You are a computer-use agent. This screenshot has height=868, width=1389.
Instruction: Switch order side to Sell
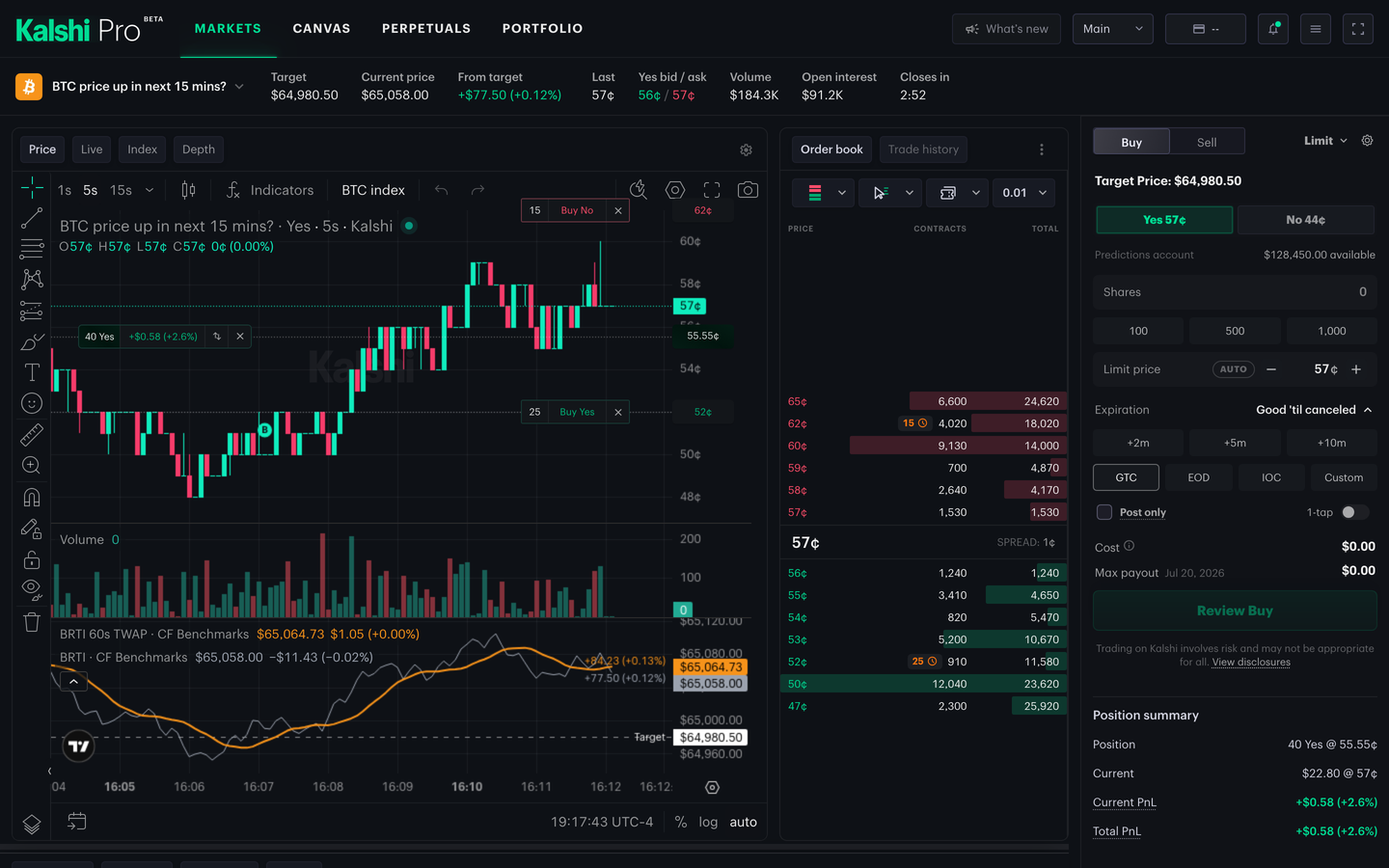(1207, 142)
